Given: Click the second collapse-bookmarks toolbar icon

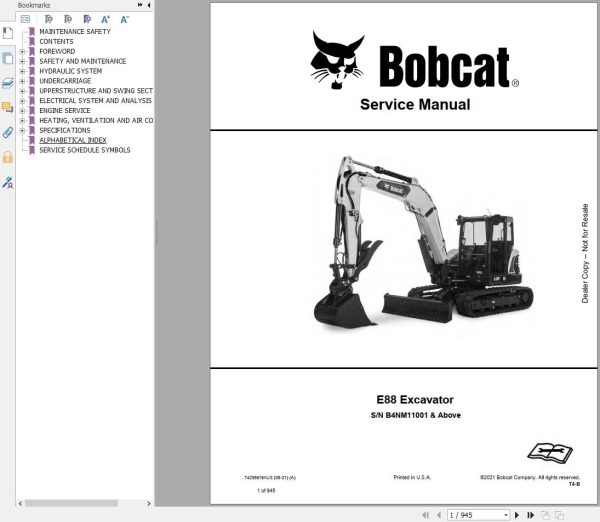Looking at the screenshot, I should pyautogui.click(x=68, y=19).
